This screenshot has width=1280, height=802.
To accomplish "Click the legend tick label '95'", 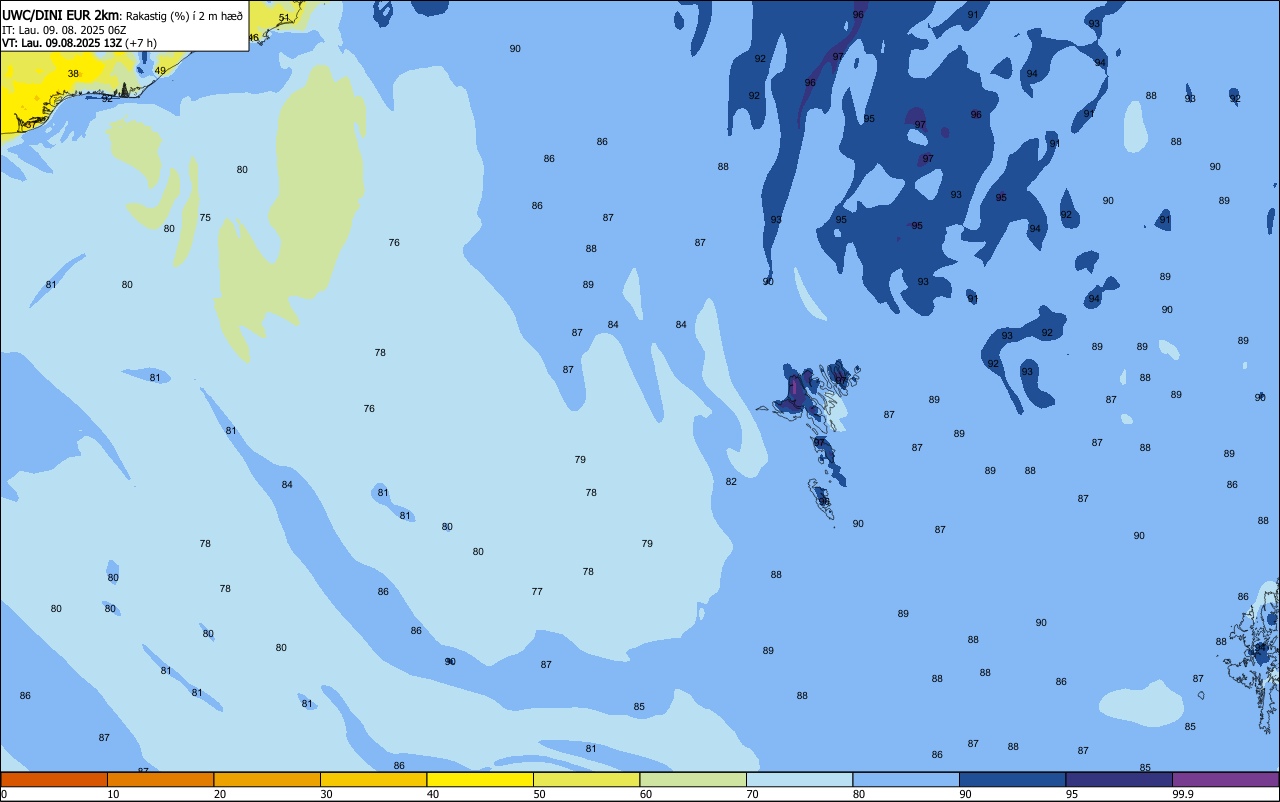I will (1072, 794).
